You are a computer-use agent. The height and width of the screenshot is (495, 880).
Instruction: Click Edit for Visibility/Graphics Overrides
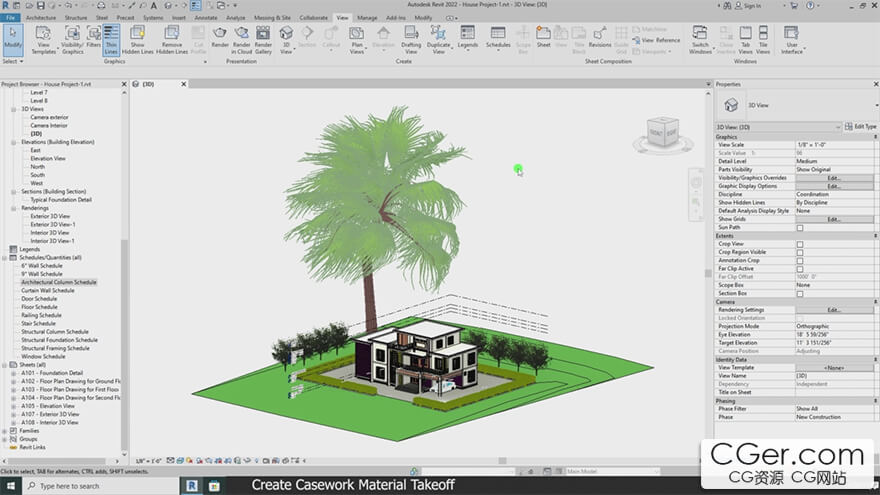834,178
